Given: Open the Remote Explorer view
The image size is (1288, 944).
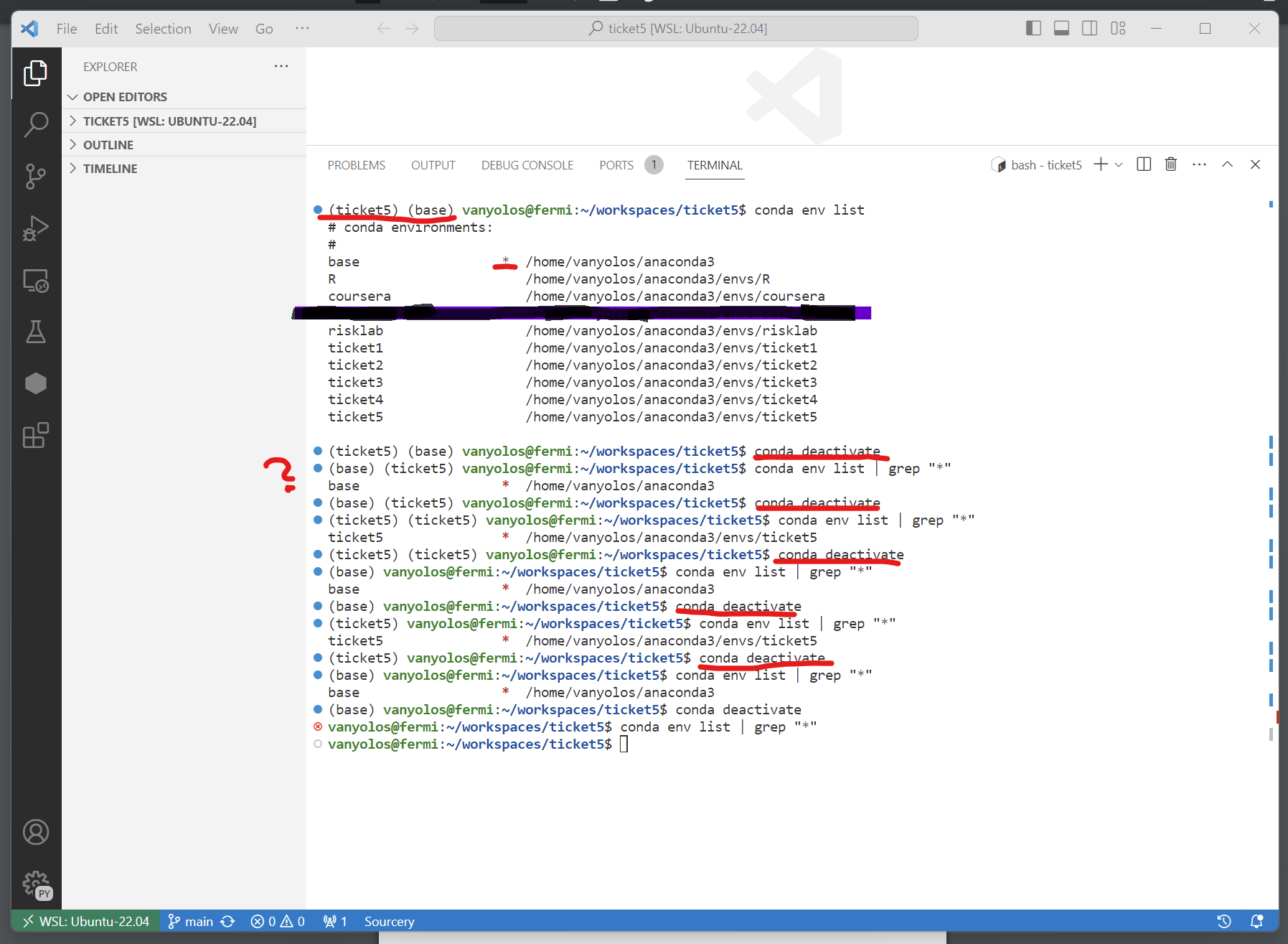Looking at the screenshot, I should (x=36, y=281).
